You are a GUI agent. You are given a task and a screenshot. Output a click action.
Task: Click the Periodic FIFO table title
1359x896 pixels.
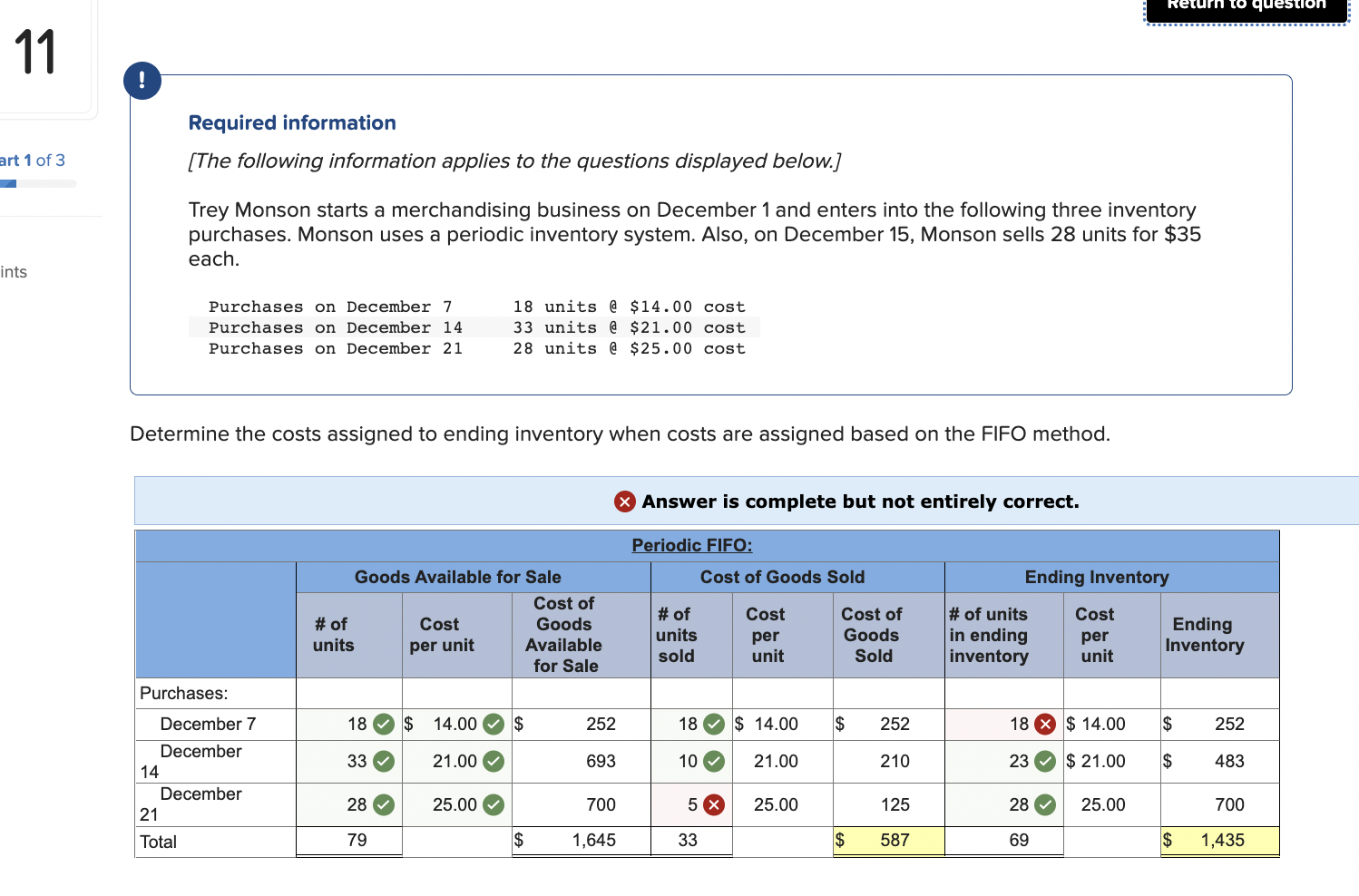692,545
